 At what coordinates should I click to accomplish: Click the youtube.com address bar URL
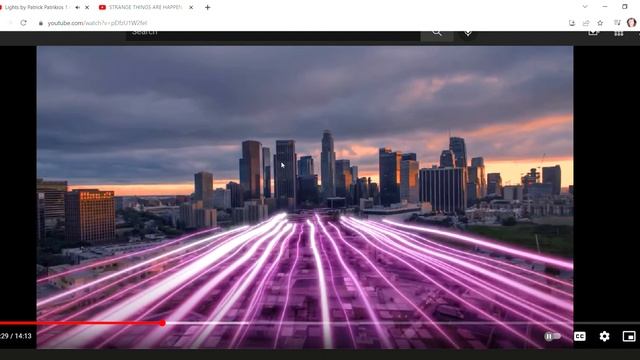pos(97,23)
